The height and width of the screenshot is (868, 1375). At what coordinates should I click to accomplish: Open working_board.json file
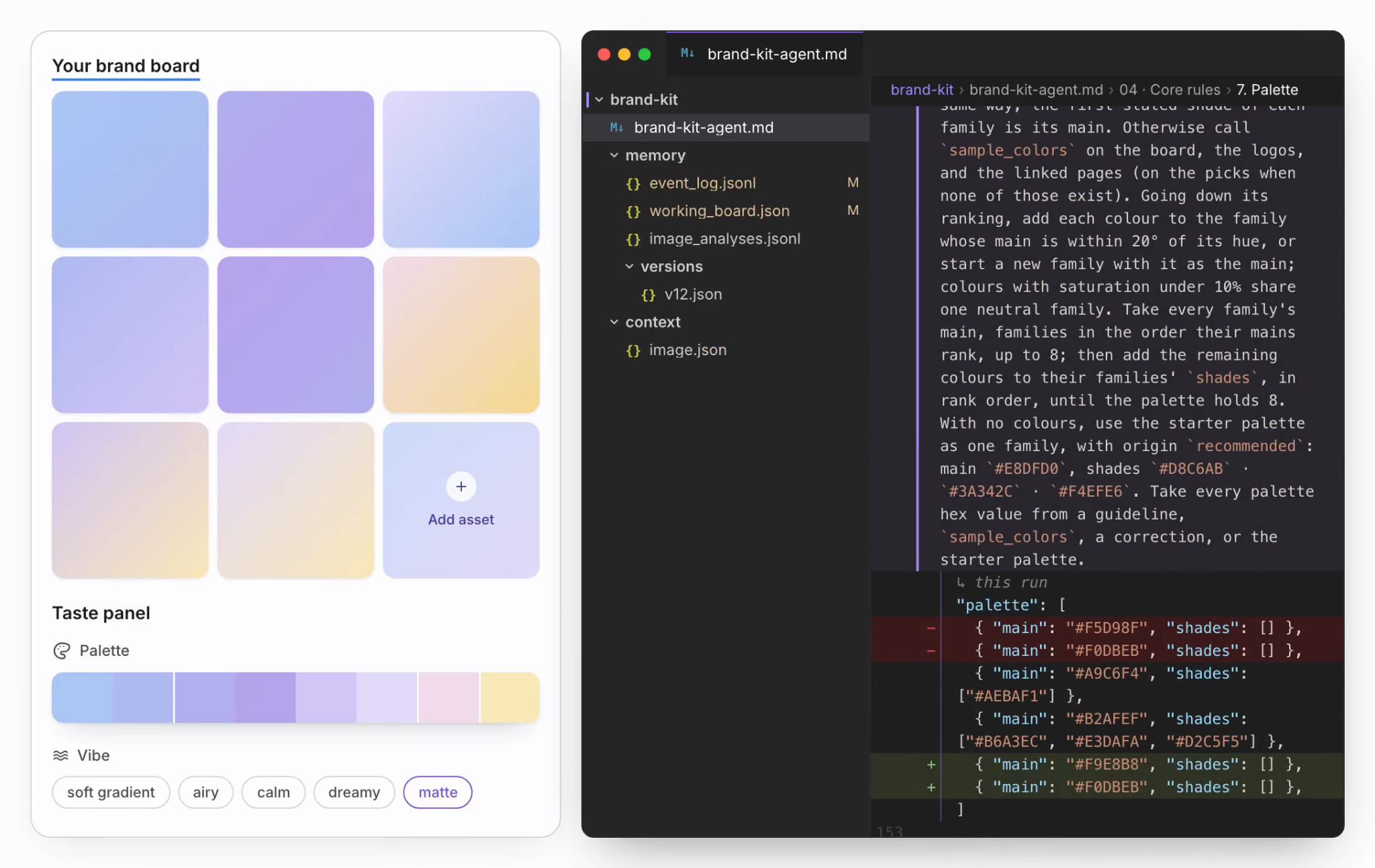[x=726, y=211]
